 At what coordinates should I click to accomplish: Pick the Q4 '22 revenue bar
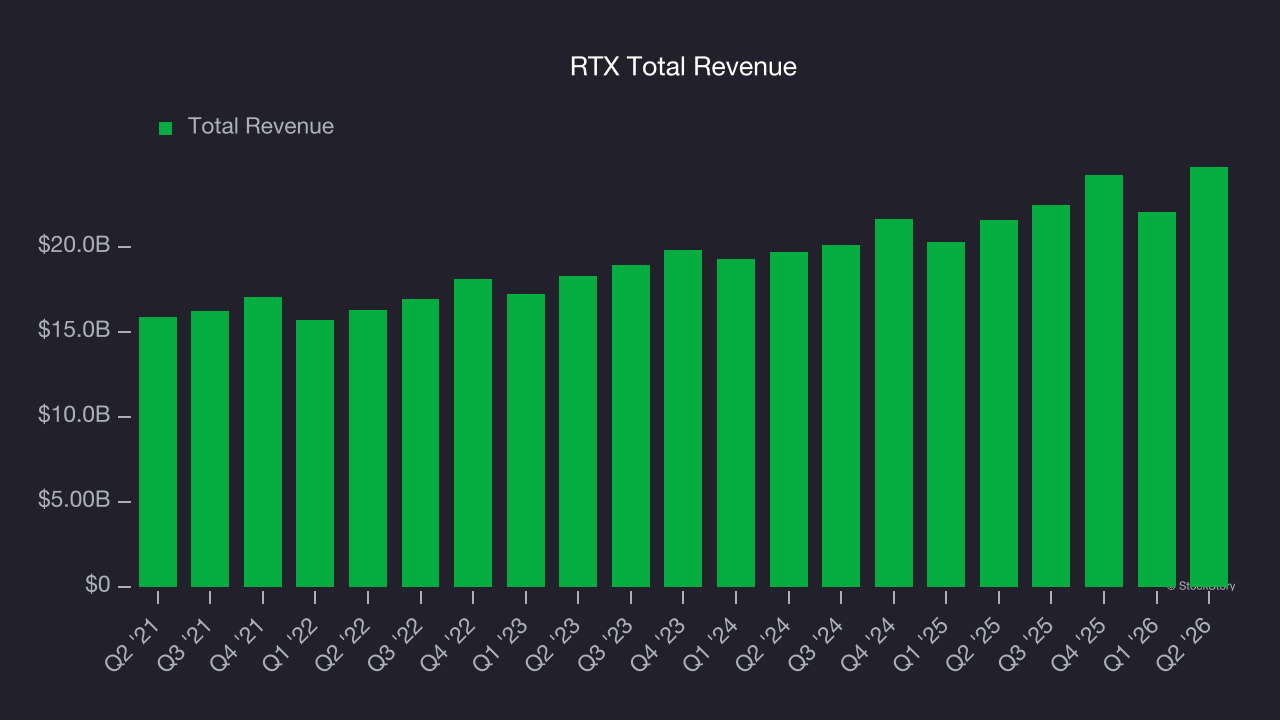[x=473, y=433]
